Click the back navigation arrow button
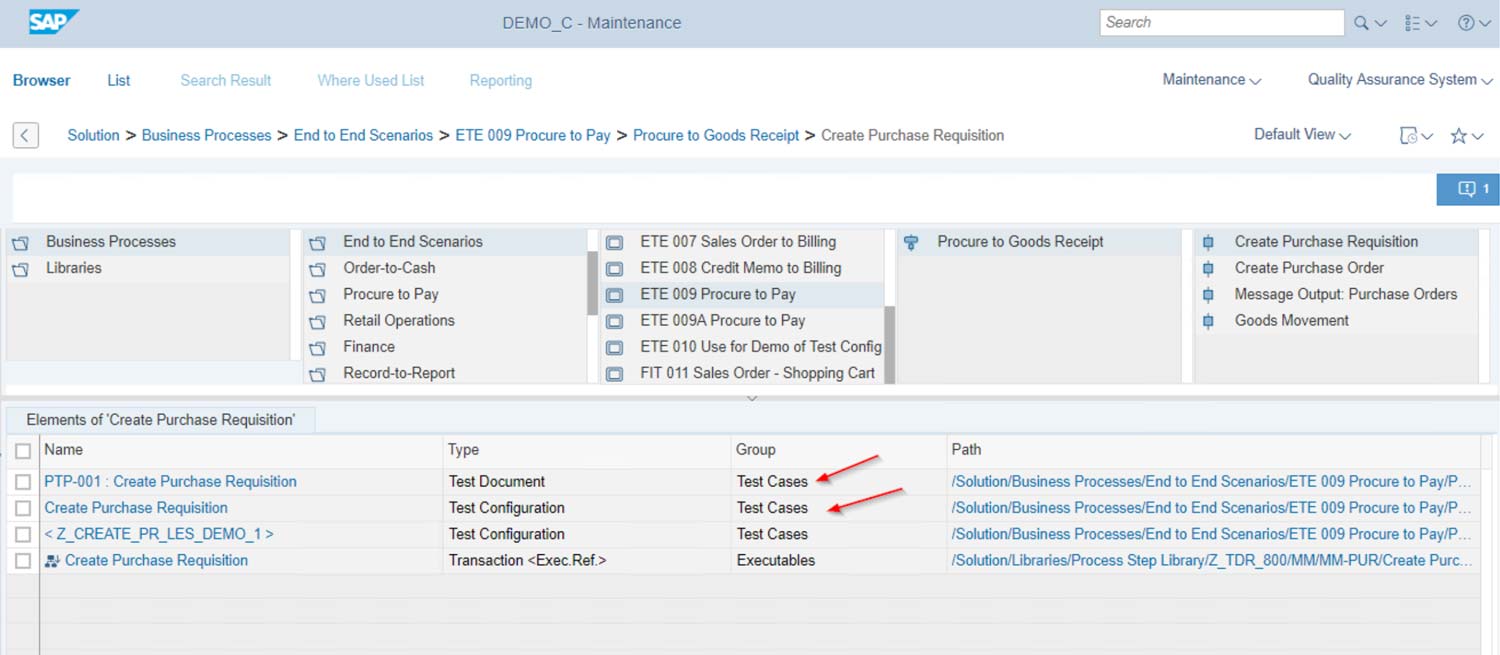 (25, 135)
